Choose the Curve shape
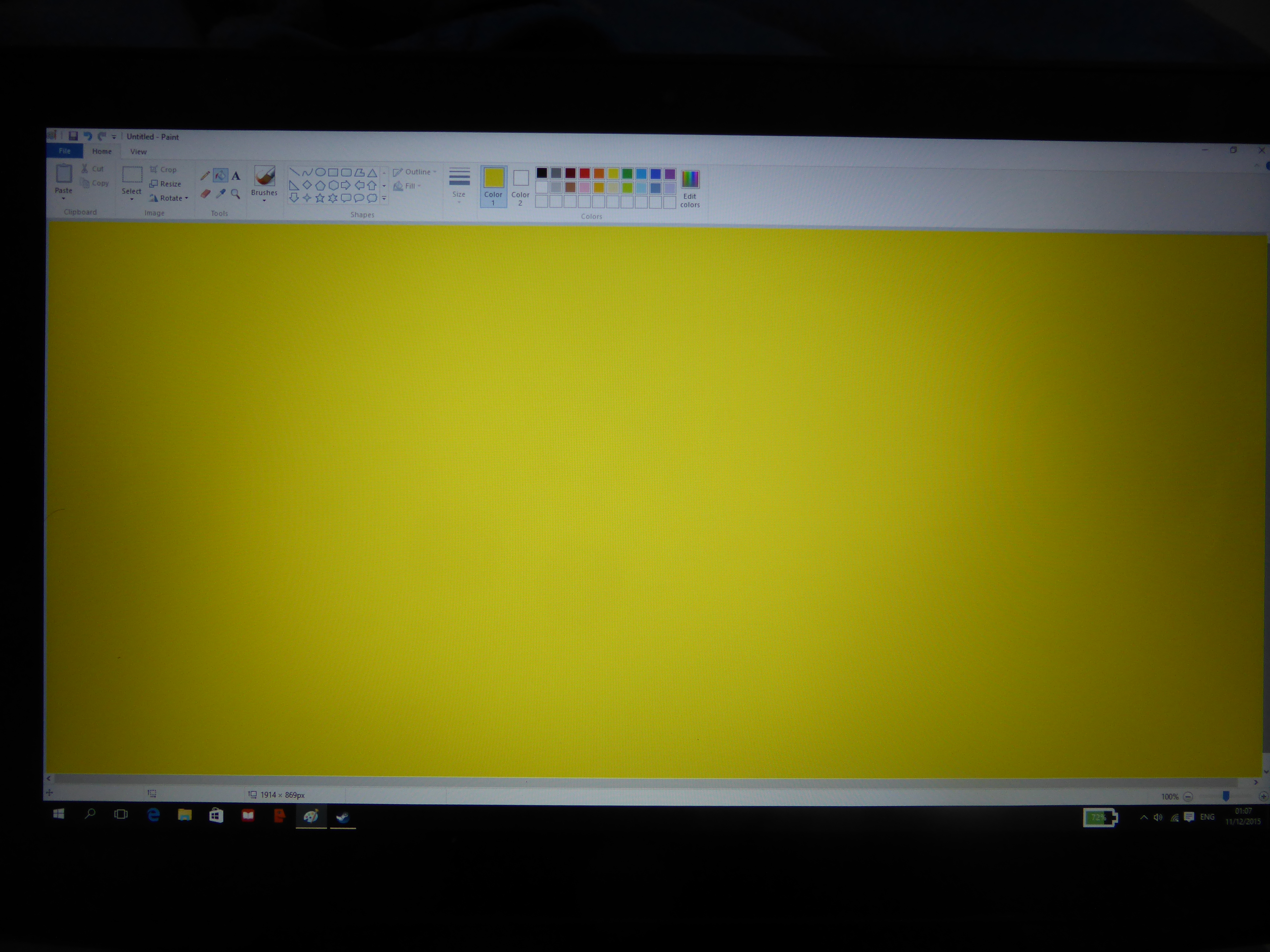The height and width of the screenshot is (952, 1270). [x=307, y=172]
